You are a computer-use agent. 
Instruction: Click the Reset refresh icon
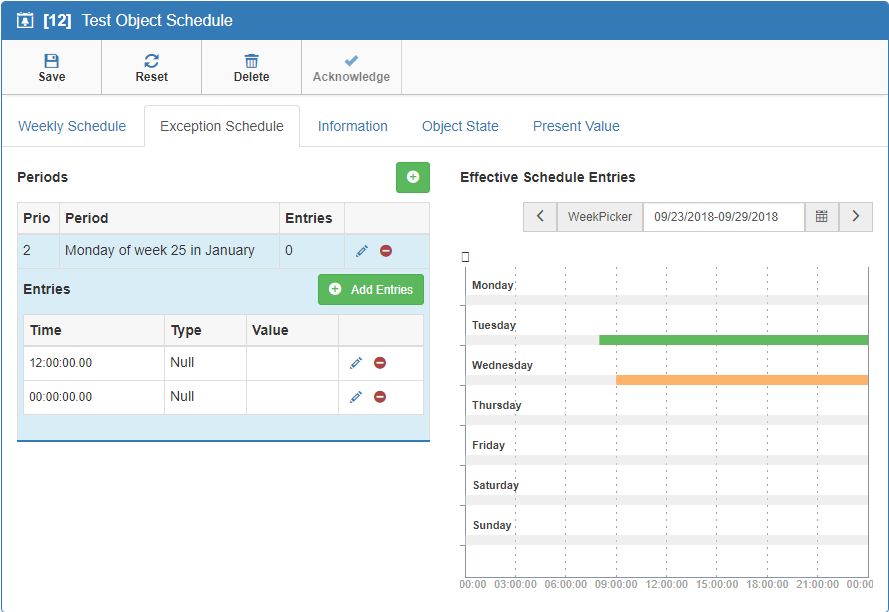click(x=151, y=61)
